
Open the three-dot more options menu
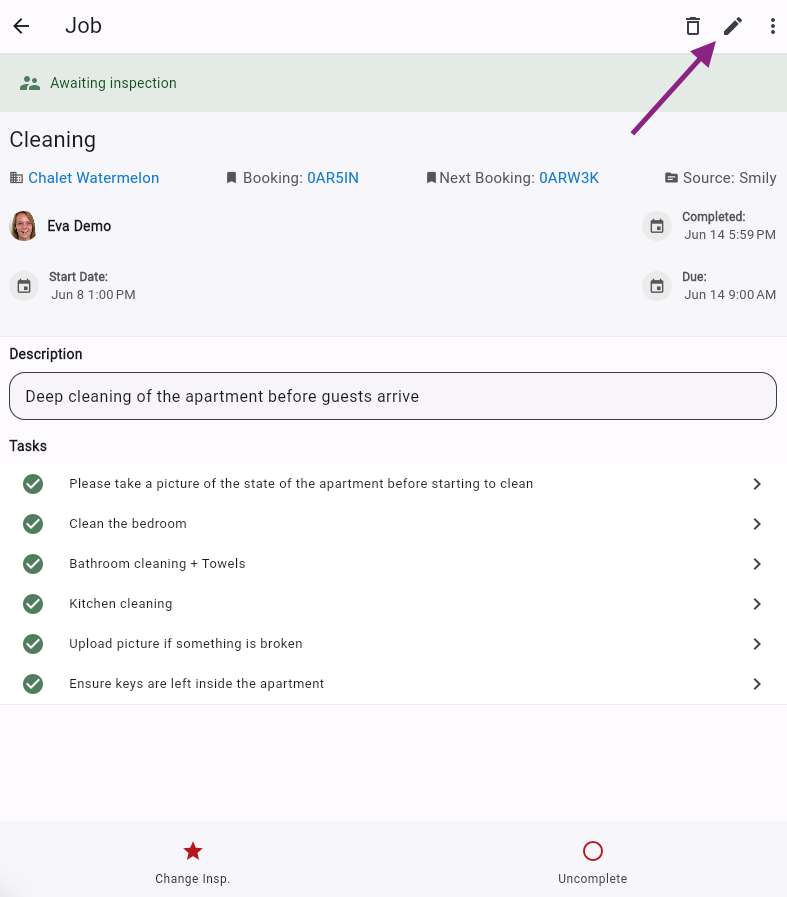pos(773,27)
